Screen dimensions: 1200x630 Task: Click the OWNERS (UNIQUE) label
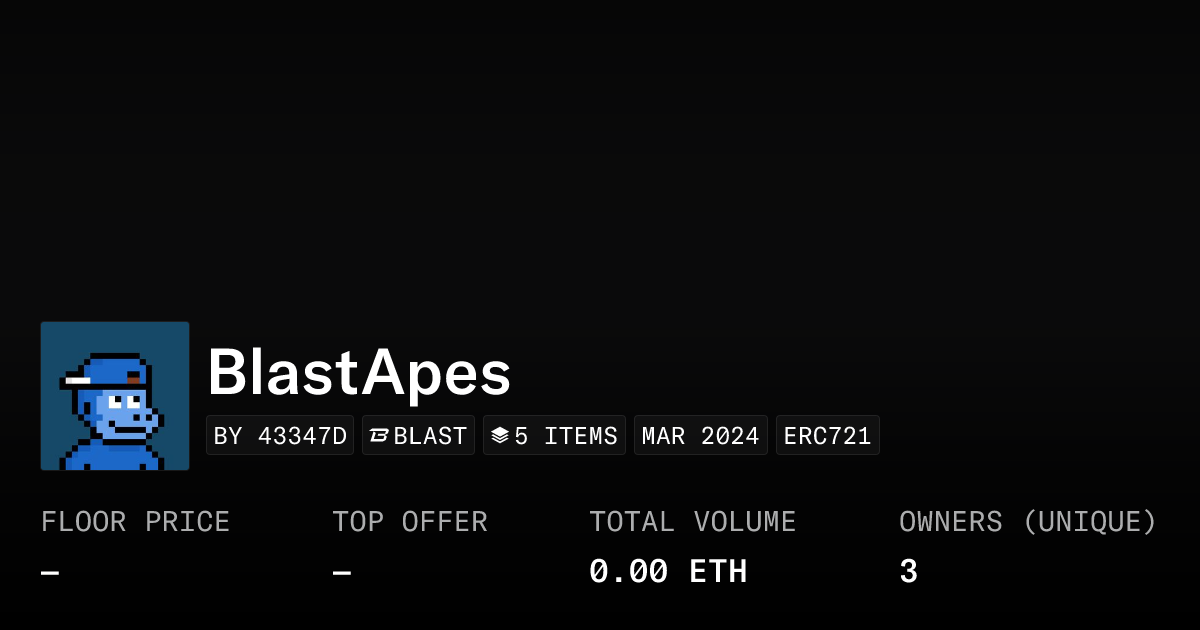1027,522
